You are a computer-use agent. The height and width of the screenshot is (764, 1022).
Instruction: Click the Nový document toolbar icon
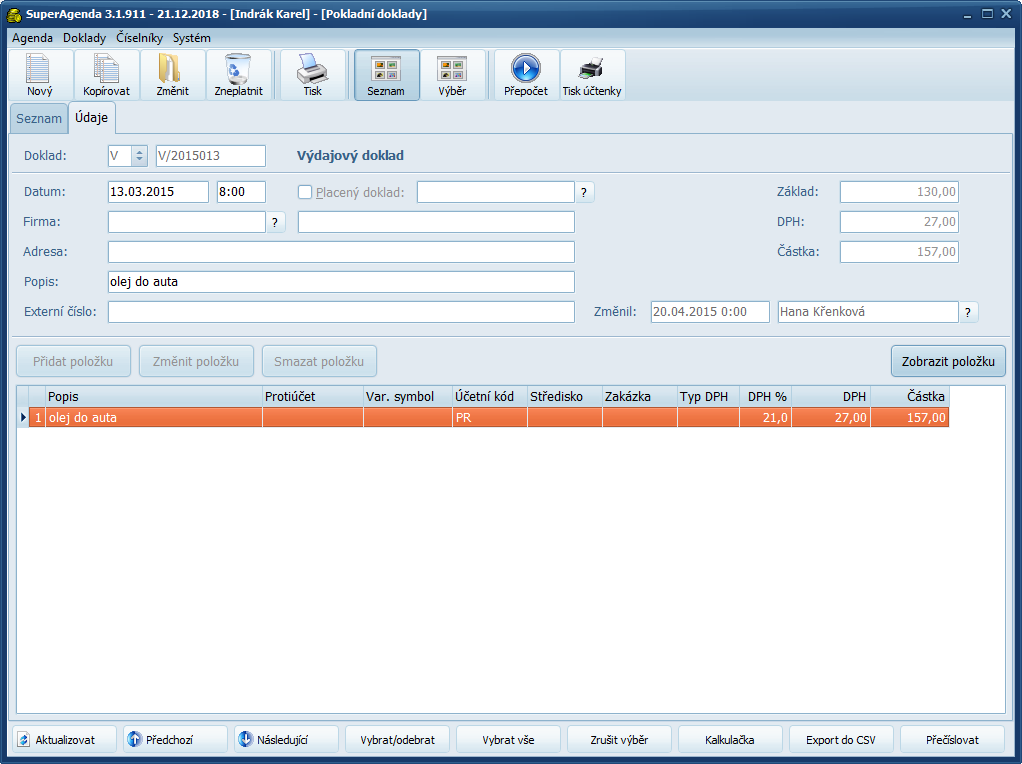pos(39,74)
